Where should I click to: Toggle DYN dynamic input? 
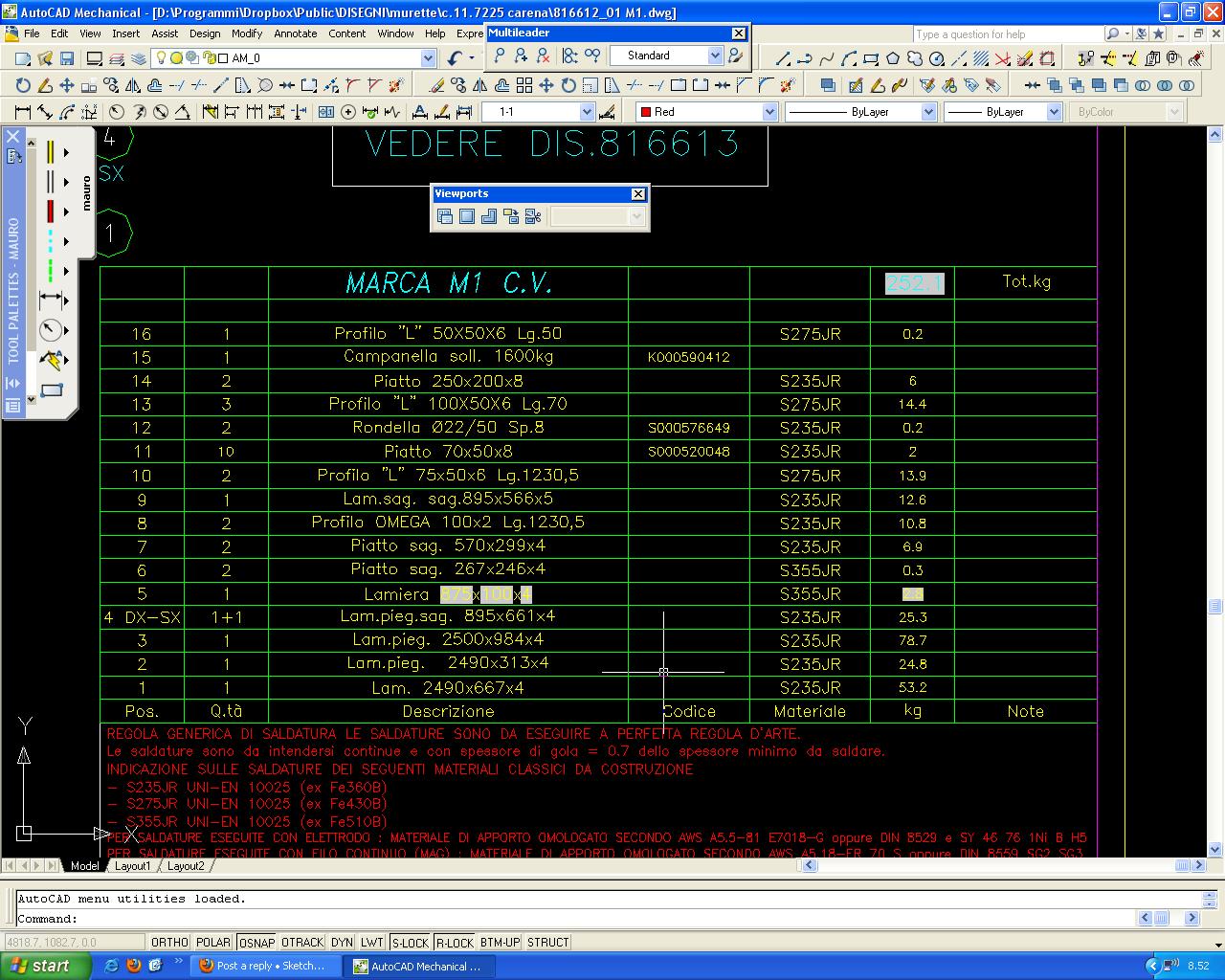click(342, 943)
